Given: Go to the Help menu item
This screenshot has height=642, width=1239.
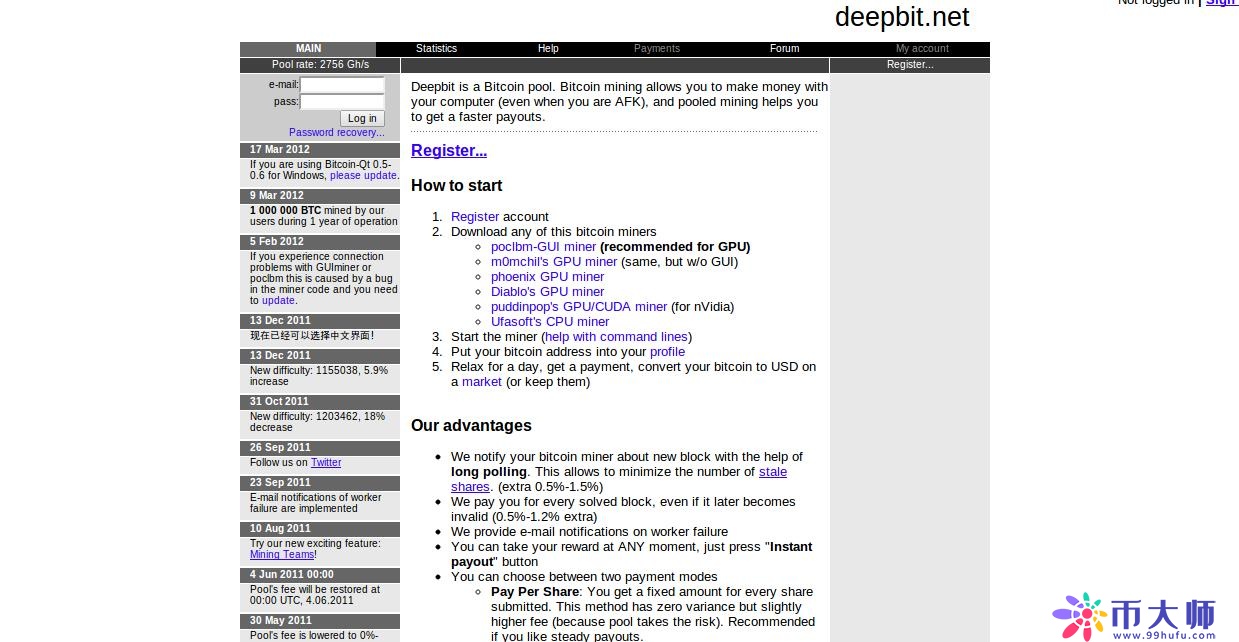Looking at the screenshot, I should click(x=548, y=49).
